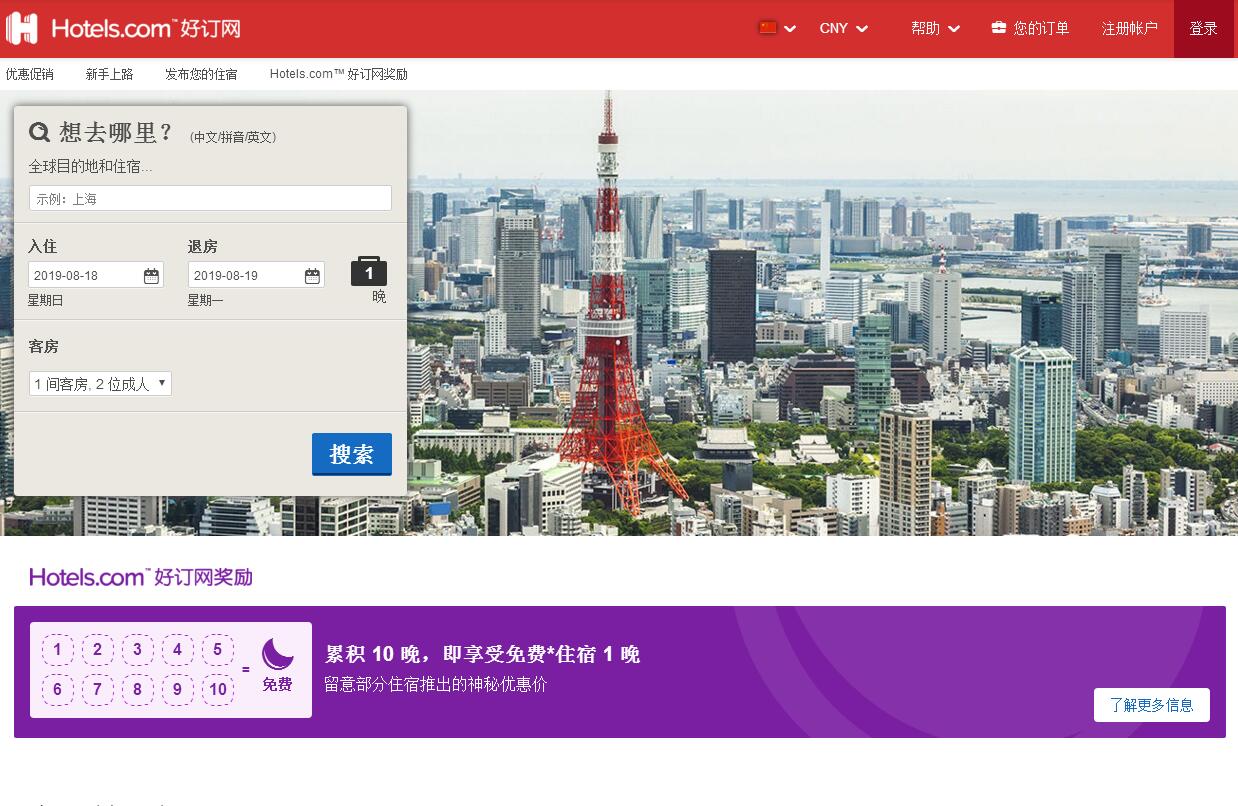Viewport: 1238px width, 806px height.
Task: Go to the 新手上路 menu item
Action: pyautogui.click(x=109, y=74)
